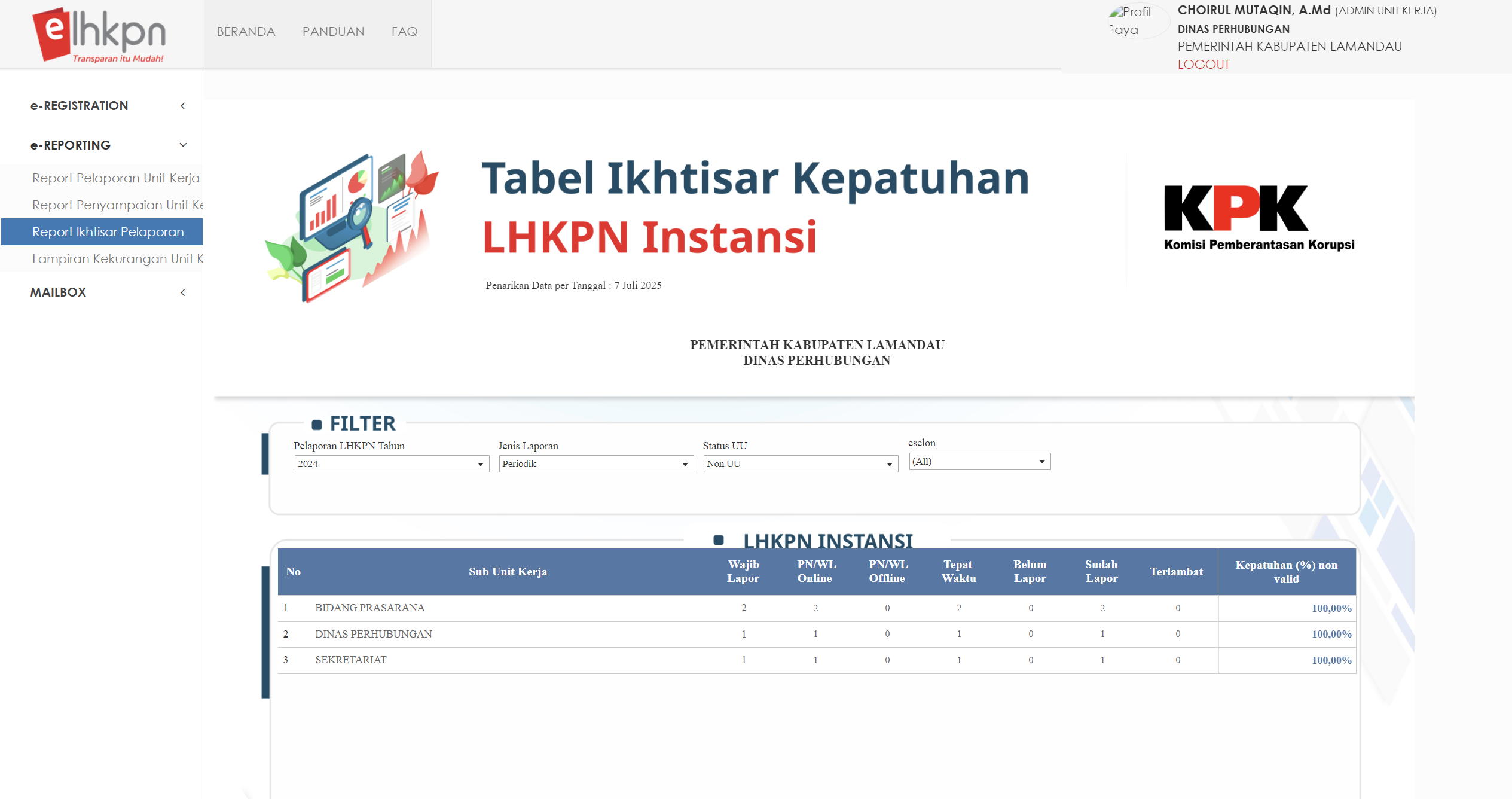The width and height of the screenshot is (1512, 799).
Task: Click the elhkpn logo
Action: point(99,34)
